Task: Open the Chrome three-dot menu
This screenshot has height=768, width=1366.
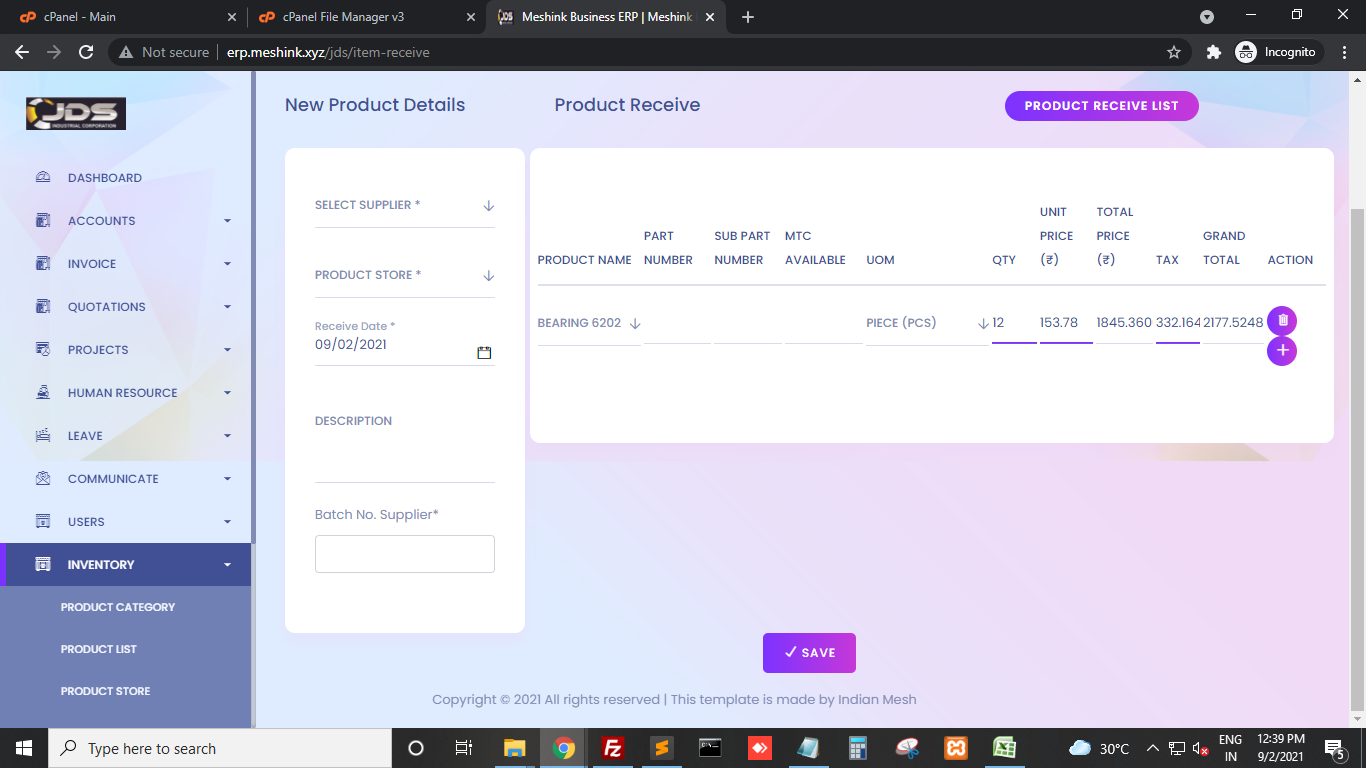Action: (1343, 52)
